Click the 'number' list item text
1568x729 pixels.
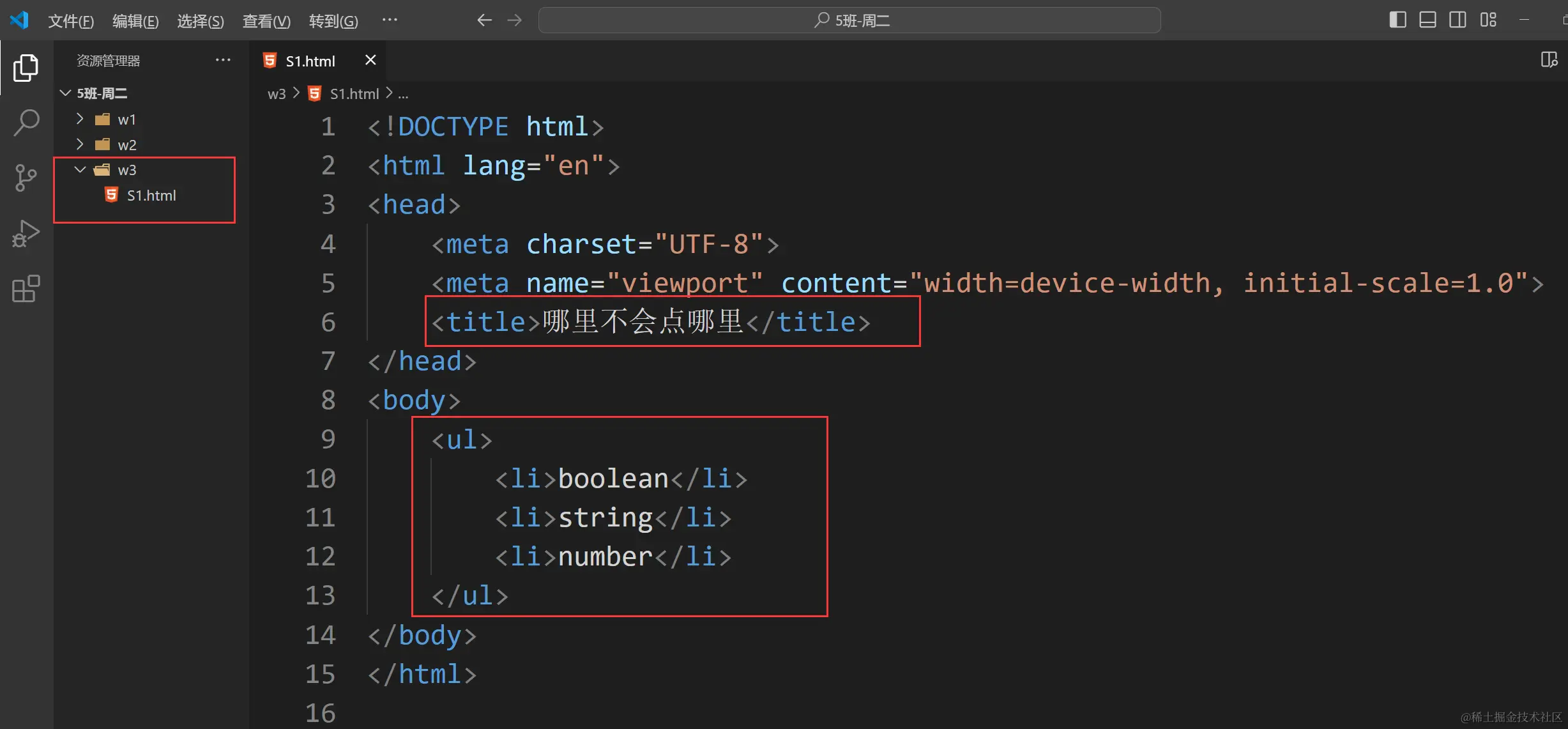(x=605, y=557)
